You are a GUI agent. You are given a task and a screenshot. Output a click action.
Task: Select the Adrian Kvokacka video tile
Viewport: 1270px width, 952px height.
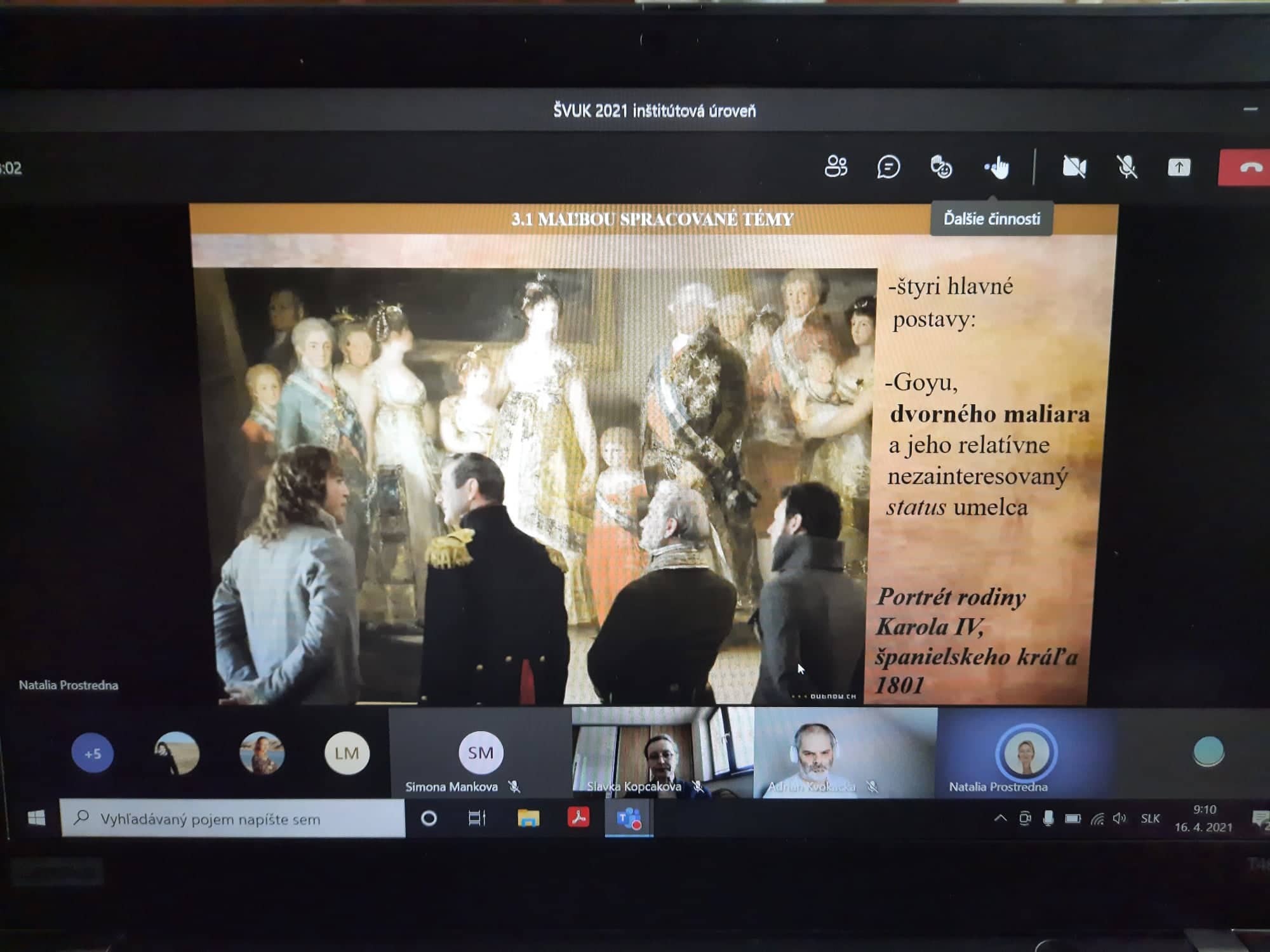coord(845,753)
